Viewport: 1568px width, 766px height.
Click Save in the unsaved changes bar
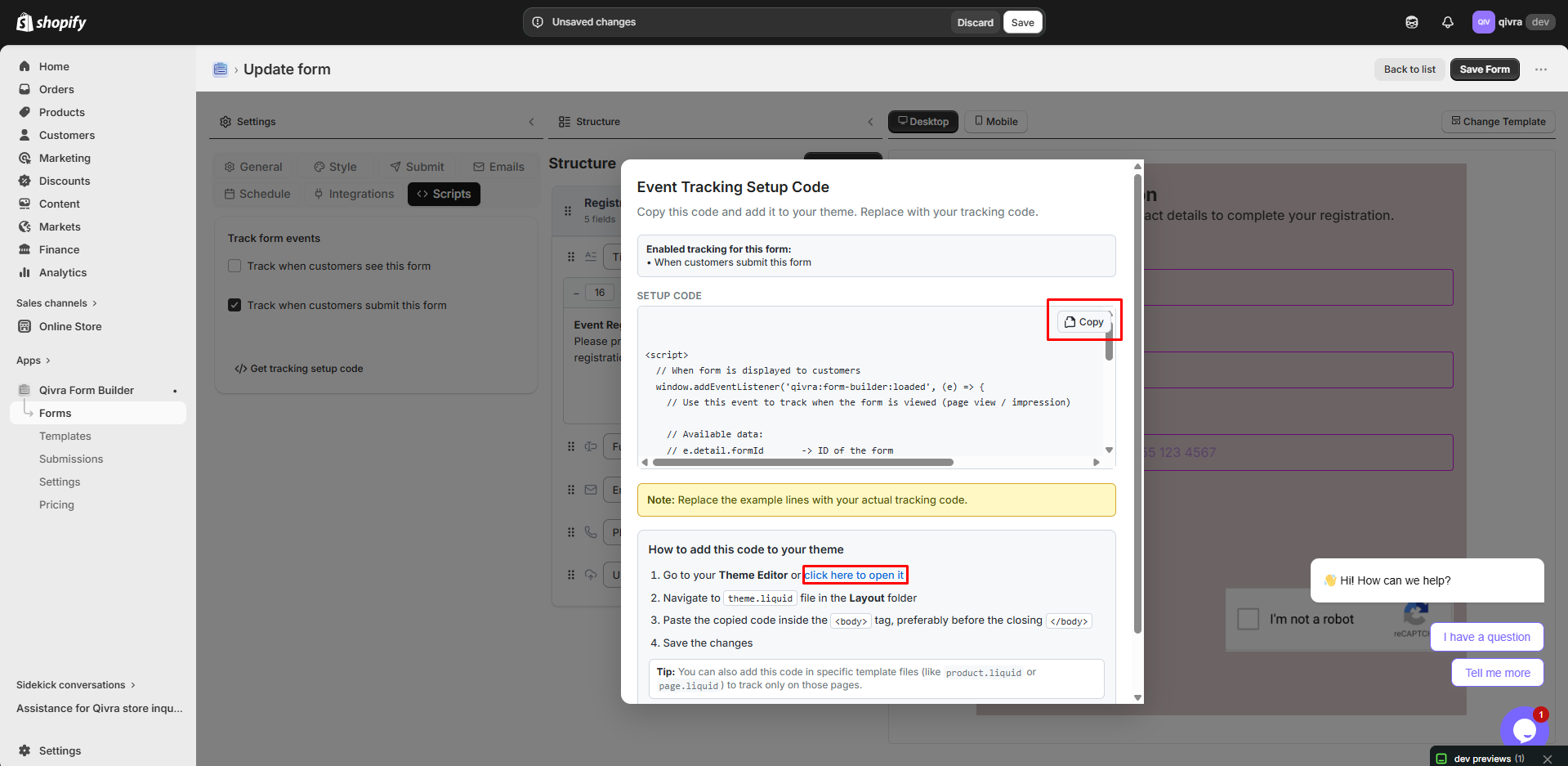[1023, 22]
